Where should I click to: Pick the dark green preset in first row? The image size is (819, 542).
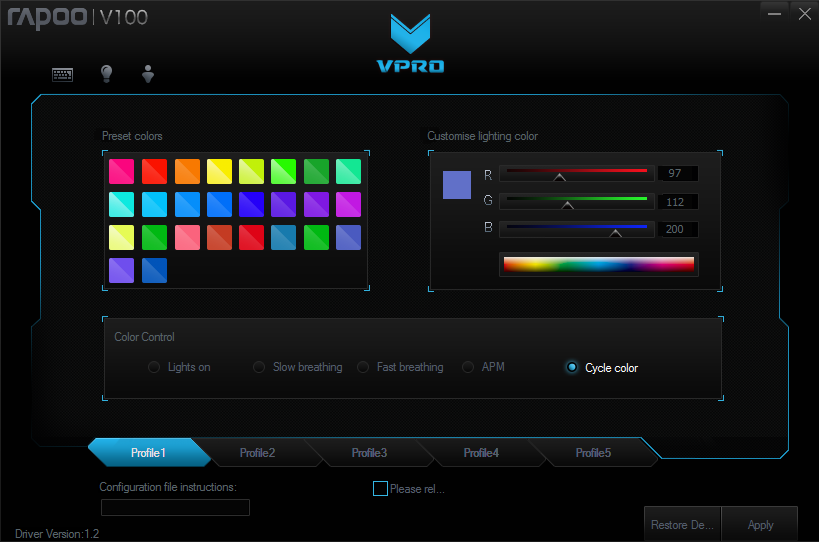[317, 172]
